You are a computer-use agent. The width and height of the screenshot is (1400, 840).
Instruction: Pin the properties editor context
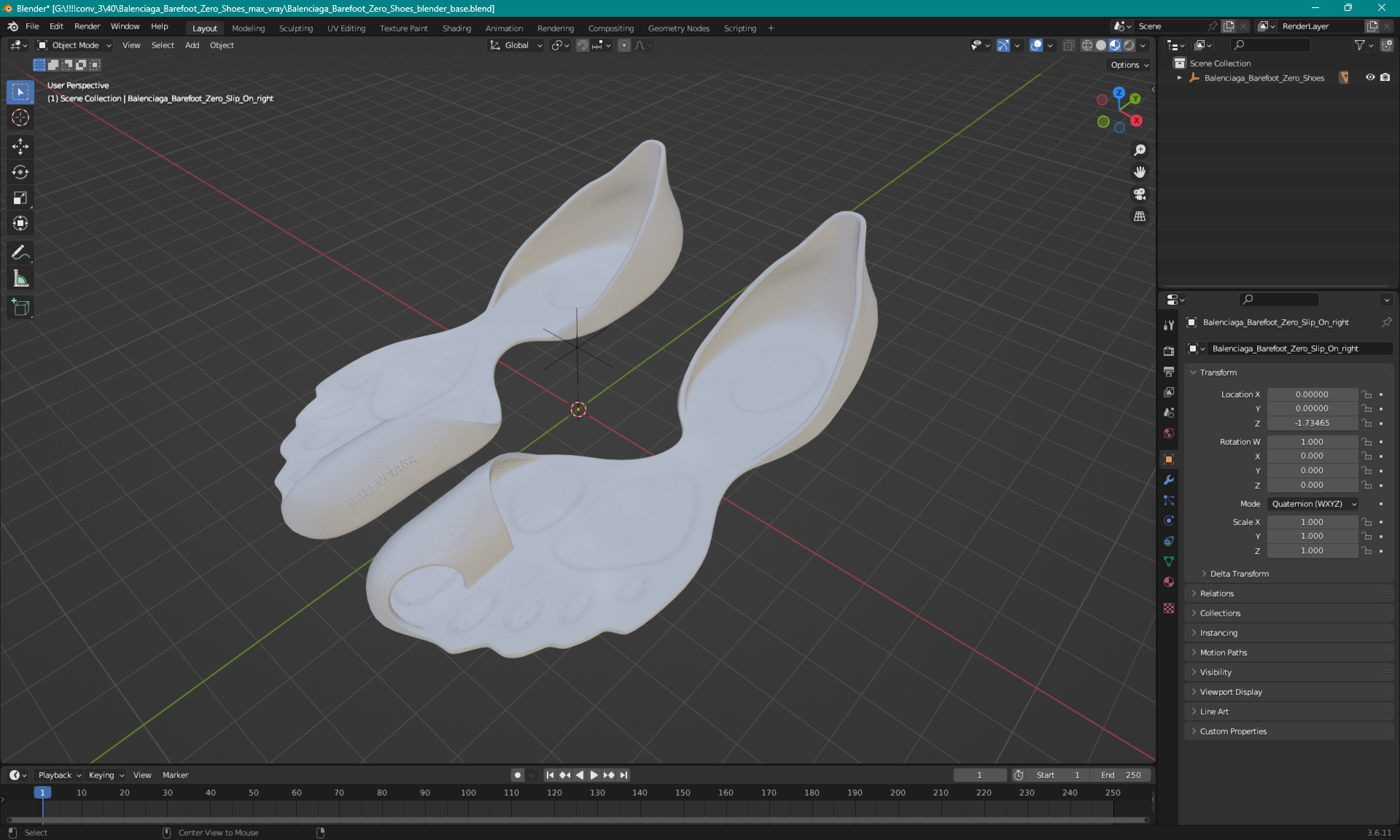(1386, 322)
